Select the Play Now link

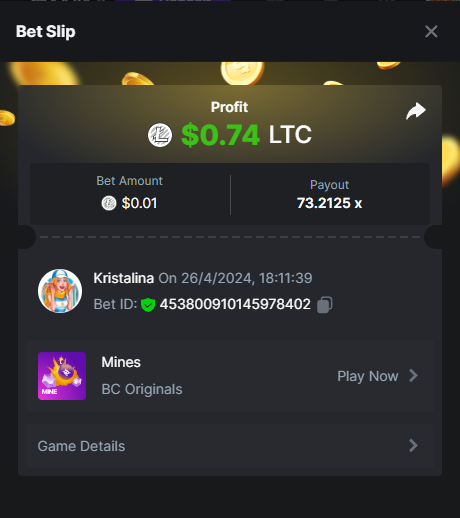coord(368,376)
